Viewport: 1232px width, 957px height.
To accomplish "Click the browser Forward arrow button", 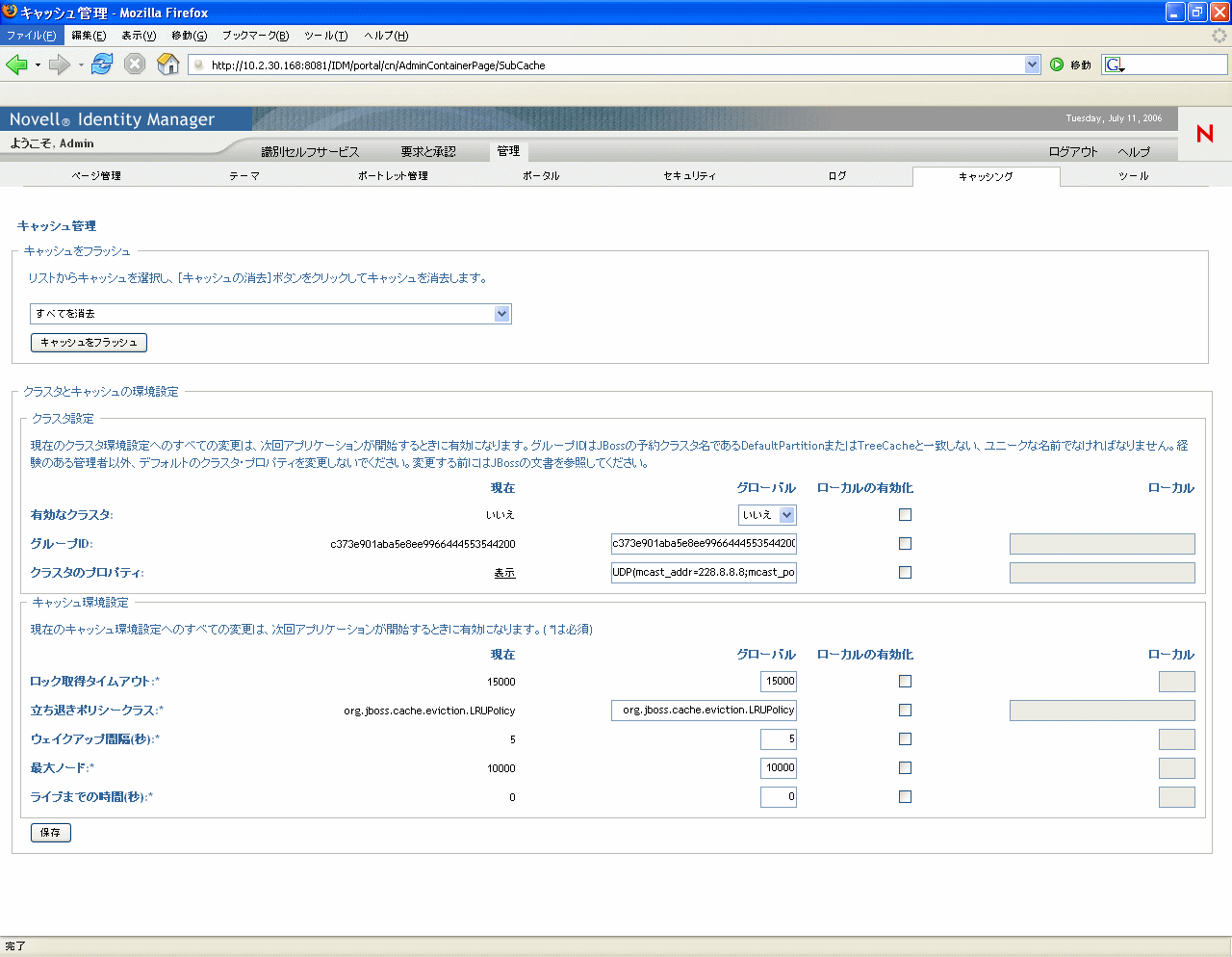I will pyautogui.click(x=60, y=65).
